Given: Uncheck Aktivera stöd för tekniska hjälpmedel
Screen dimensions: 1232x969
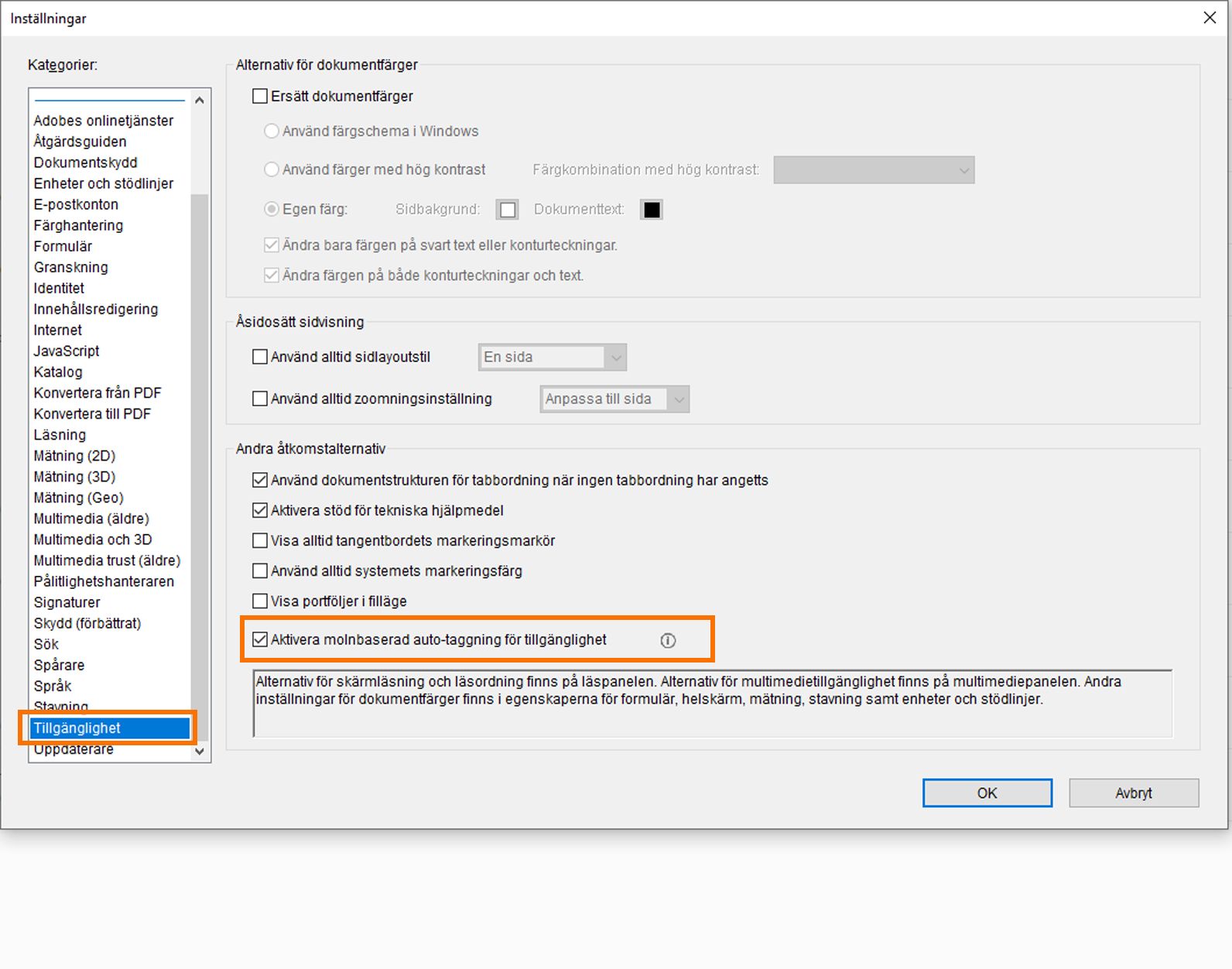Looking at the screenshot, I should click(260, 511).
